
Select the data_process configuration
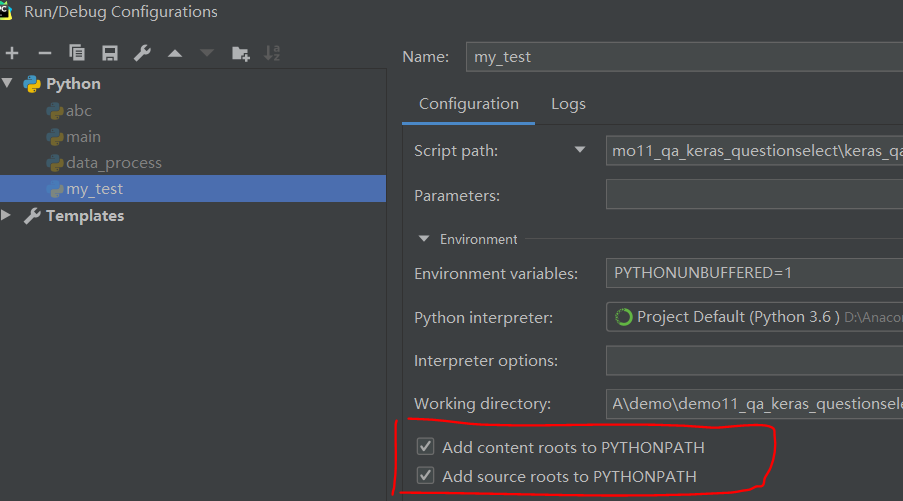[x=113, y=162]
